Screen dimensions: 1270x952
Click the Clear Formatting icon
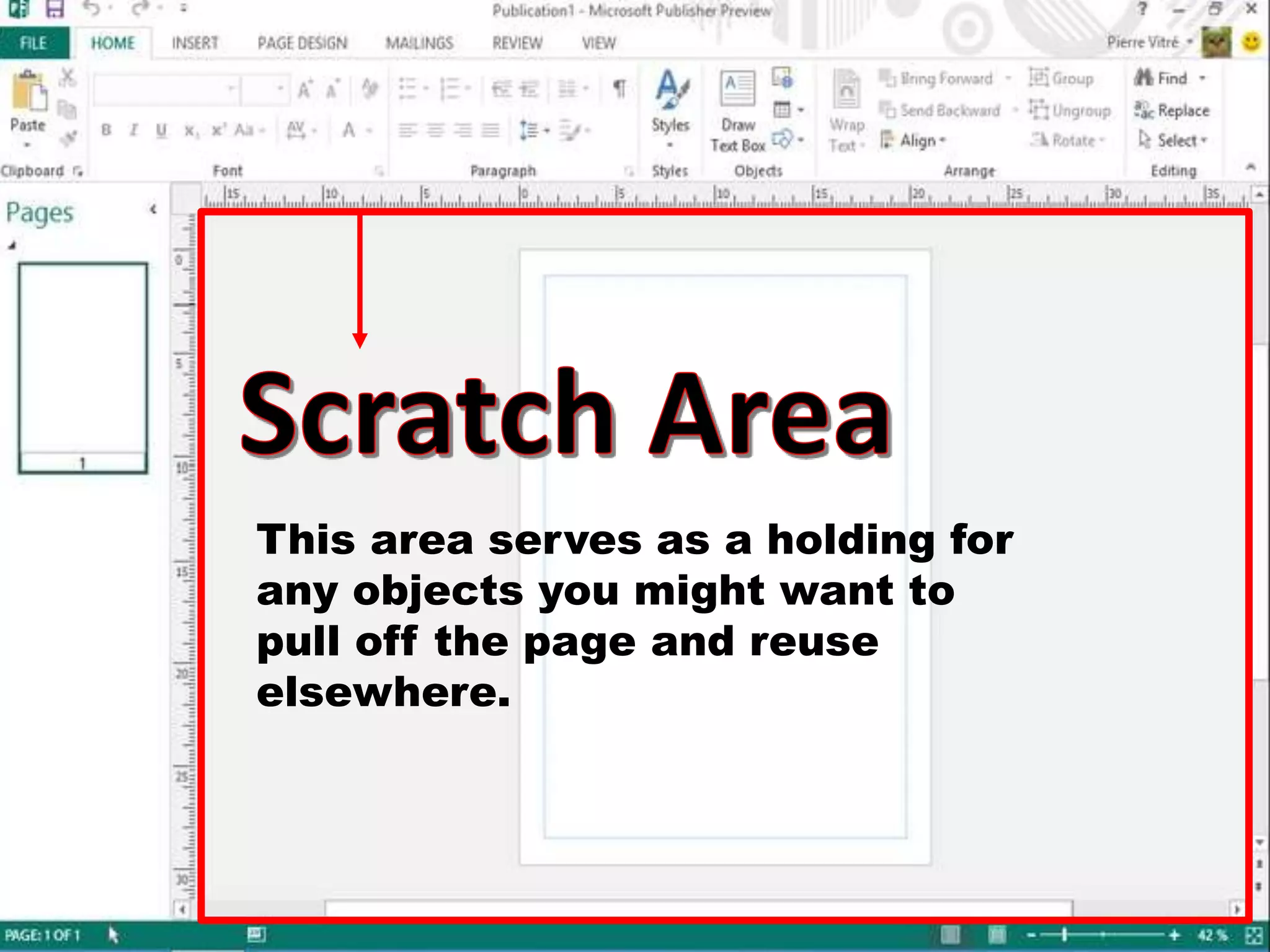coord(370,89)
